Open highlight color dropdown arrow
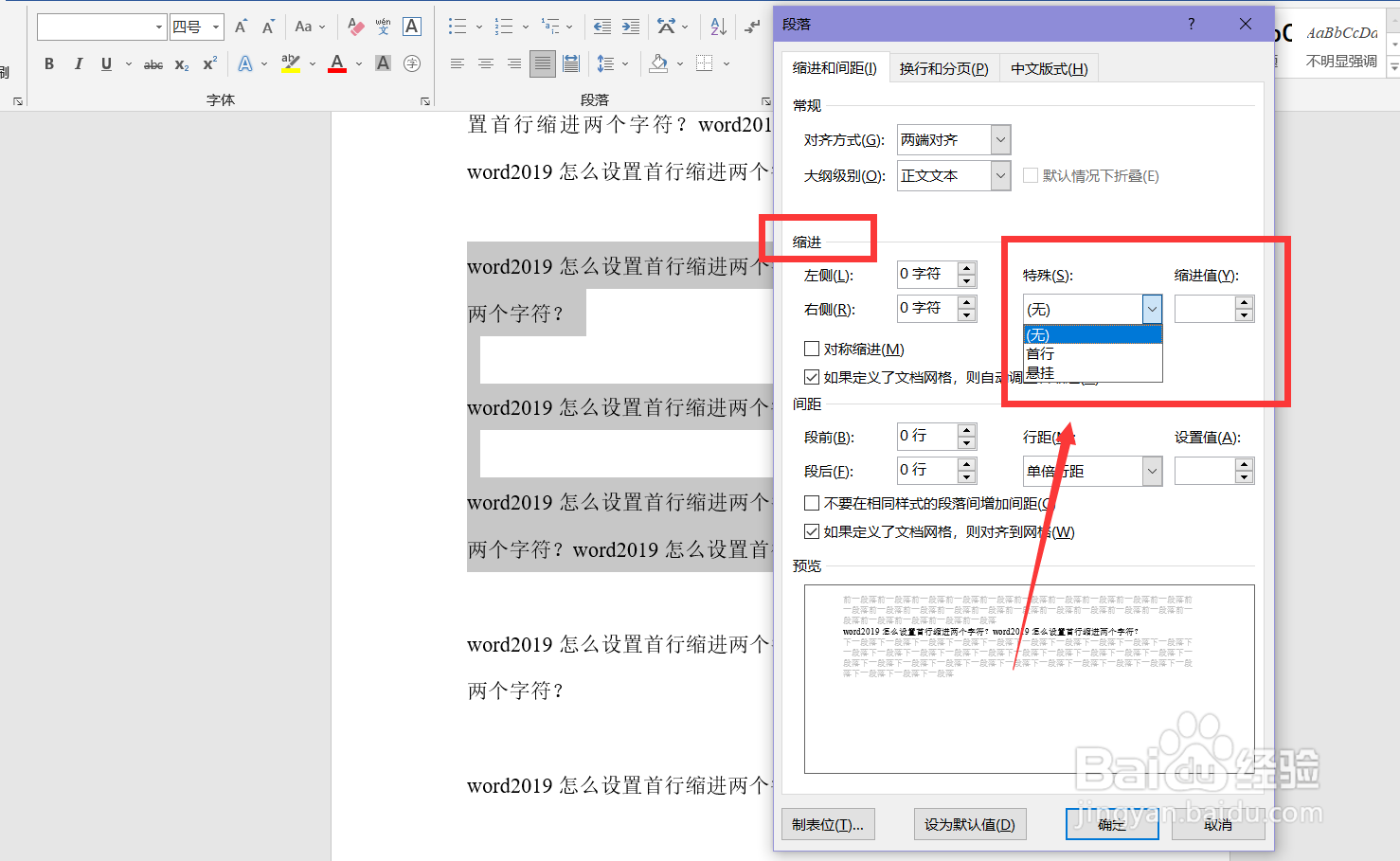This screenshot has width=1400, height=861. click(313, 64)
